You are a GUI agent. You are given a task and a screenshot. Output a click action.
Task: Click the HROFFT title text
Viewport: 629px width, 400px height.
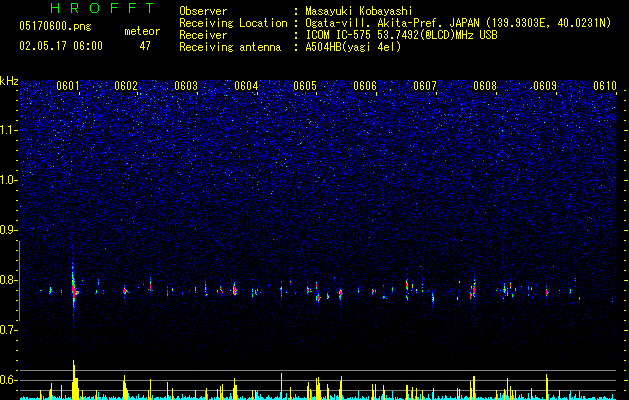102,8
